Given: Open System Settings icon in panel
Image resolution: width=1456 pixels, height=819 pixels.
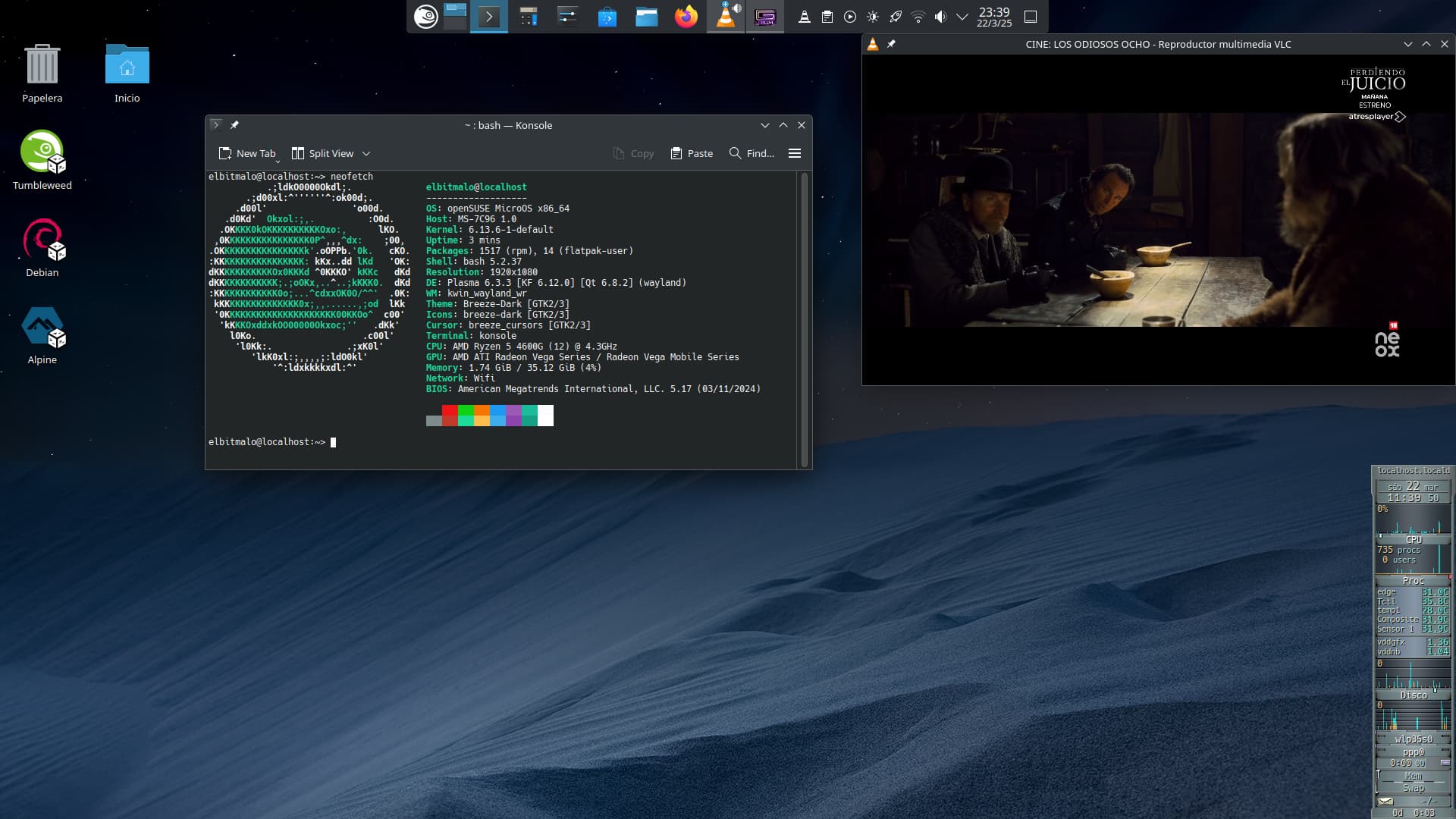Looking at the screenshot, I should pos(567,17).
